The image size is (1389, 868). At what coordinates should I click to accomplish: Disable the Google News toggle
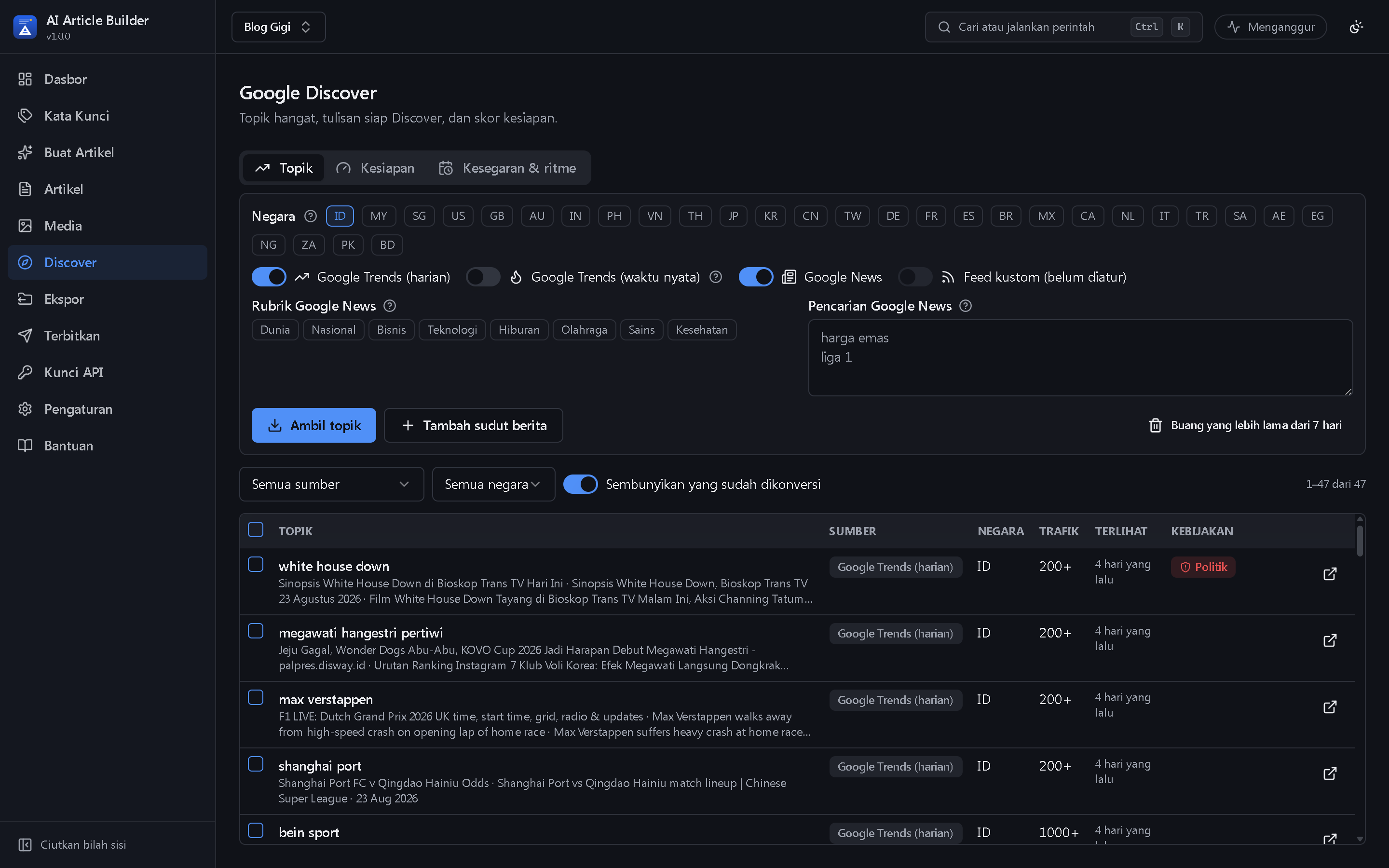756,277
